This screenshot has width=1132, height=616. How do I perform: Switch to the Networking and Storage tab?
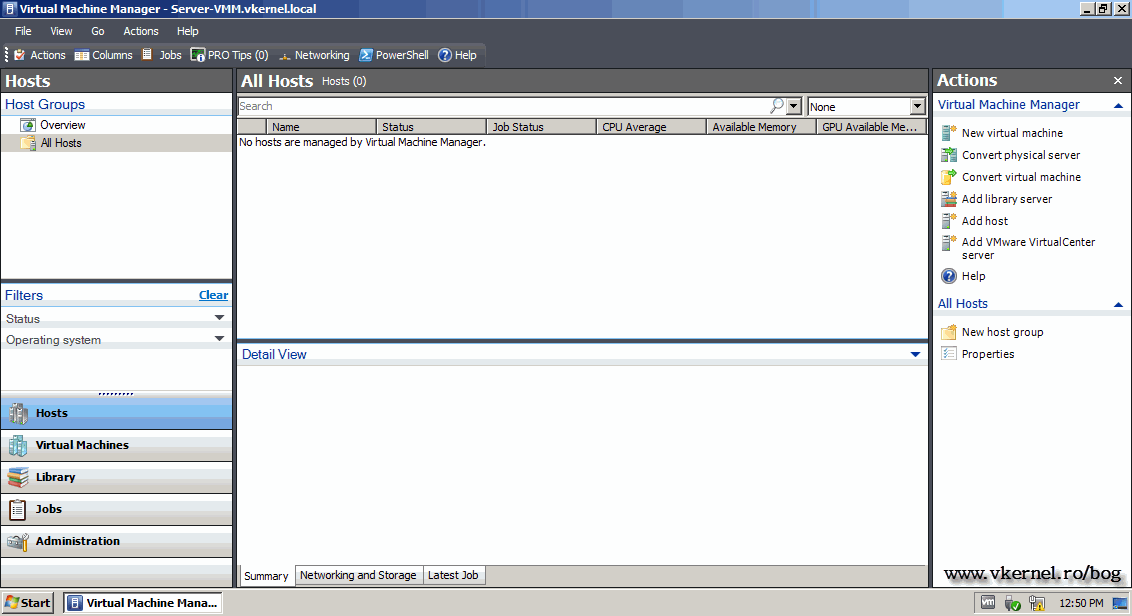point(358,575)
